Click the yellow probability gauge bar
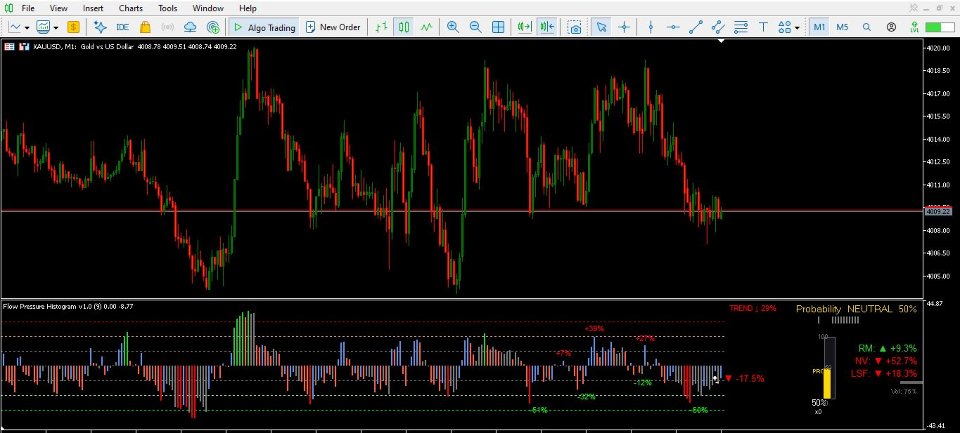The height and width of the screenshot is (433, 960). coord(826,383)
